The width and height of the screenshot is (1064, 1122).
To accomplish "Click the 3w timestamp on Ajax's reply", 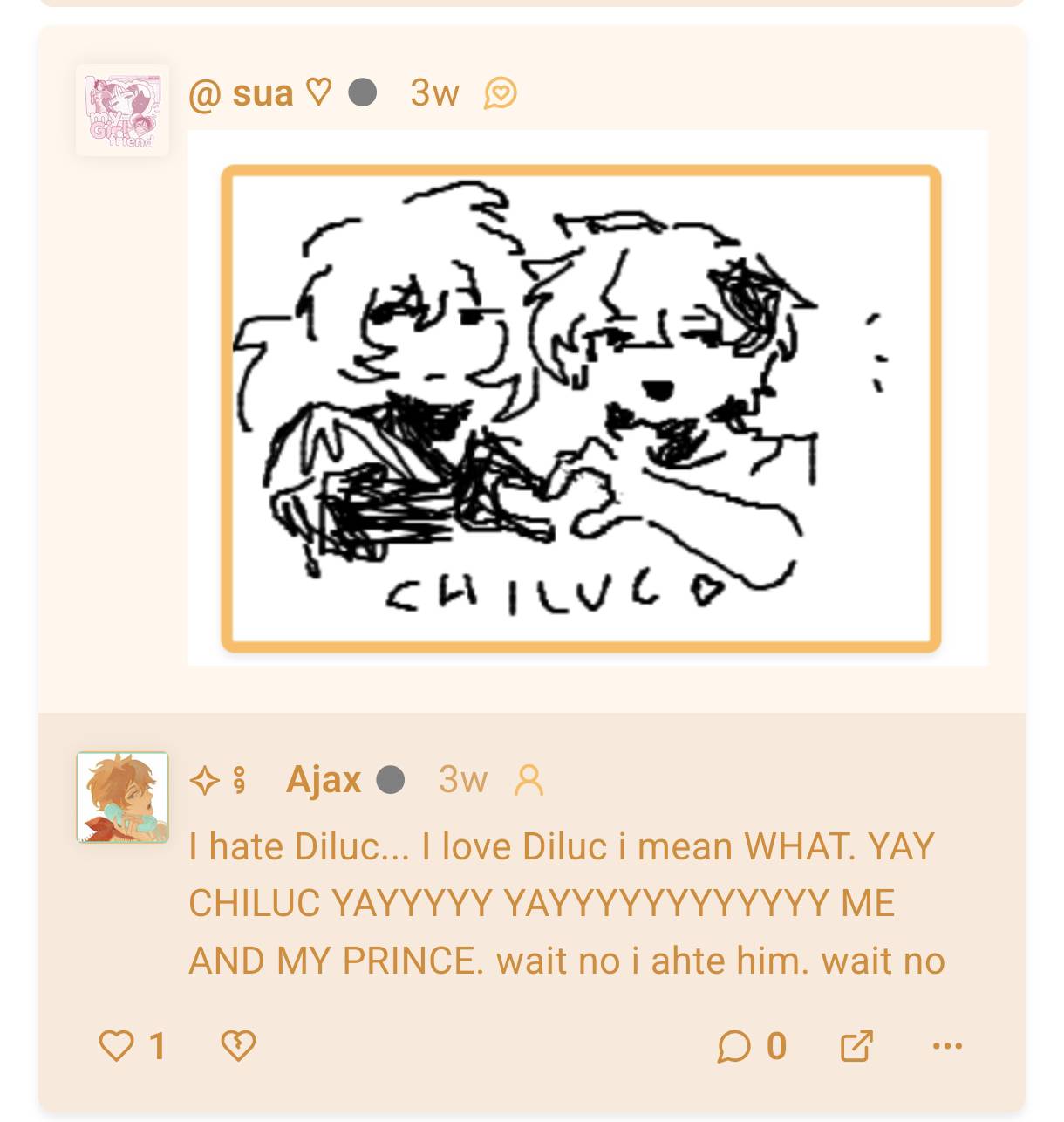I will pos(463,779).
